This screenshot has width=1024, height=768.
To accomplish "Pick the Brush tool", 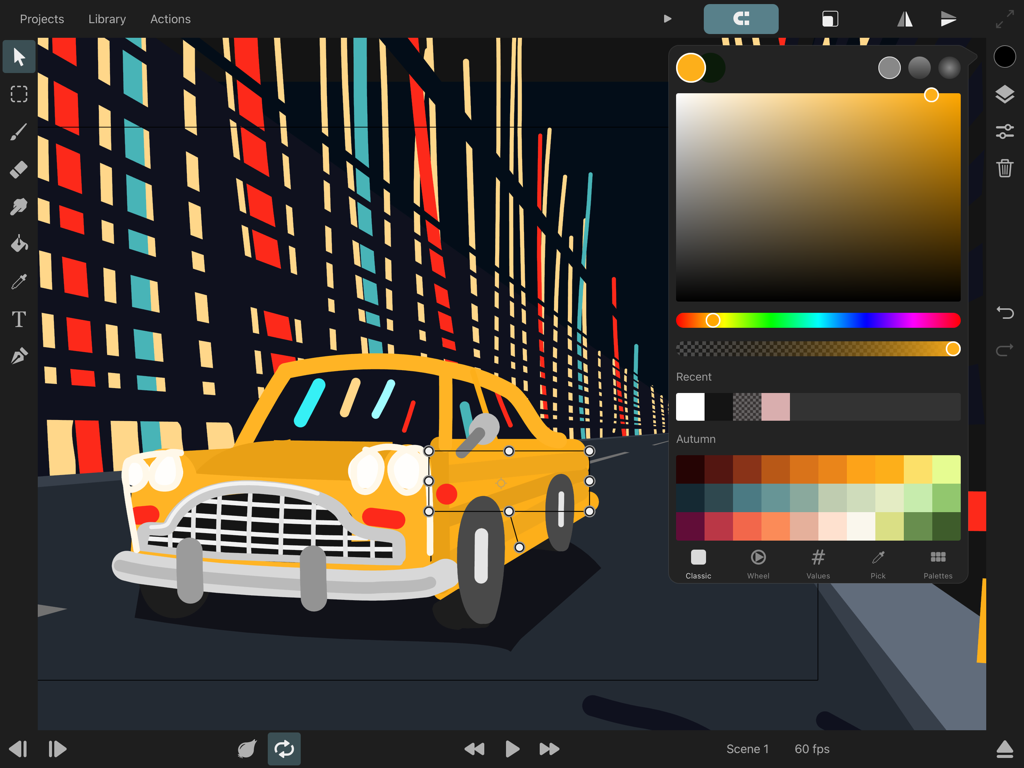I will point(18,131).
